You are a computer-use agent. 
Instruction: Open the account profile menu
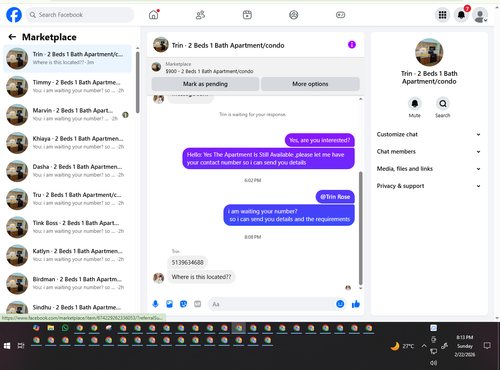480,15
